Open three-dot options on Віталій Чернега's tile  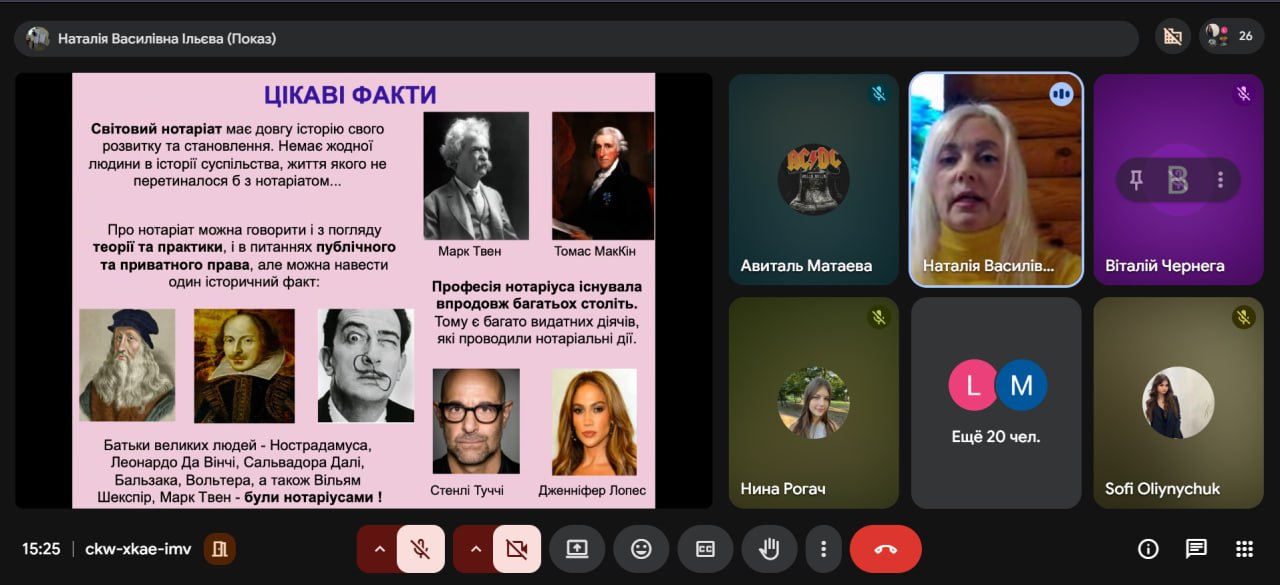click(1220, 180)
